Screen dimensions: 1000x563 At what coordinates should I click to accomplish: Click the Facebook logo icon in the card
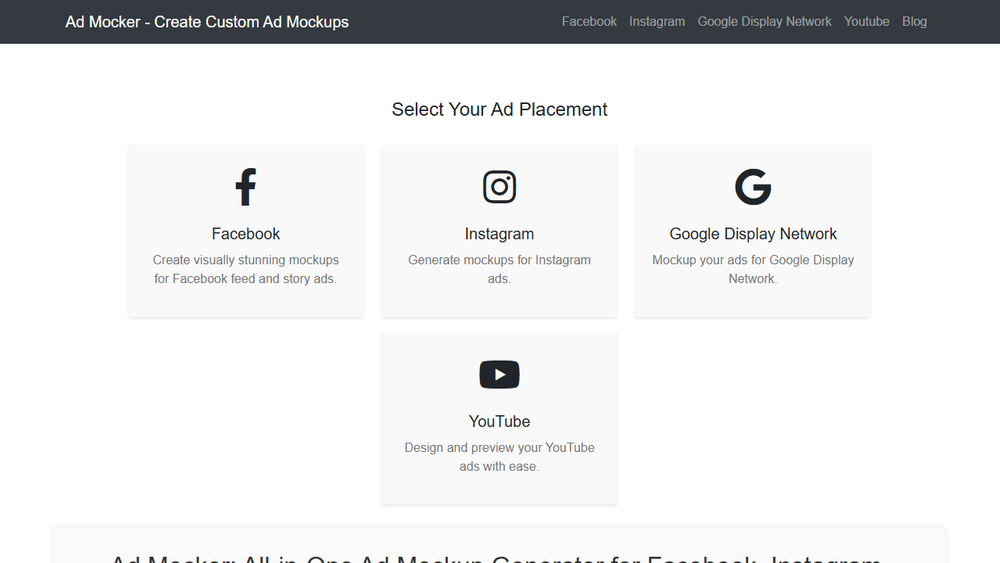point(246,187)
